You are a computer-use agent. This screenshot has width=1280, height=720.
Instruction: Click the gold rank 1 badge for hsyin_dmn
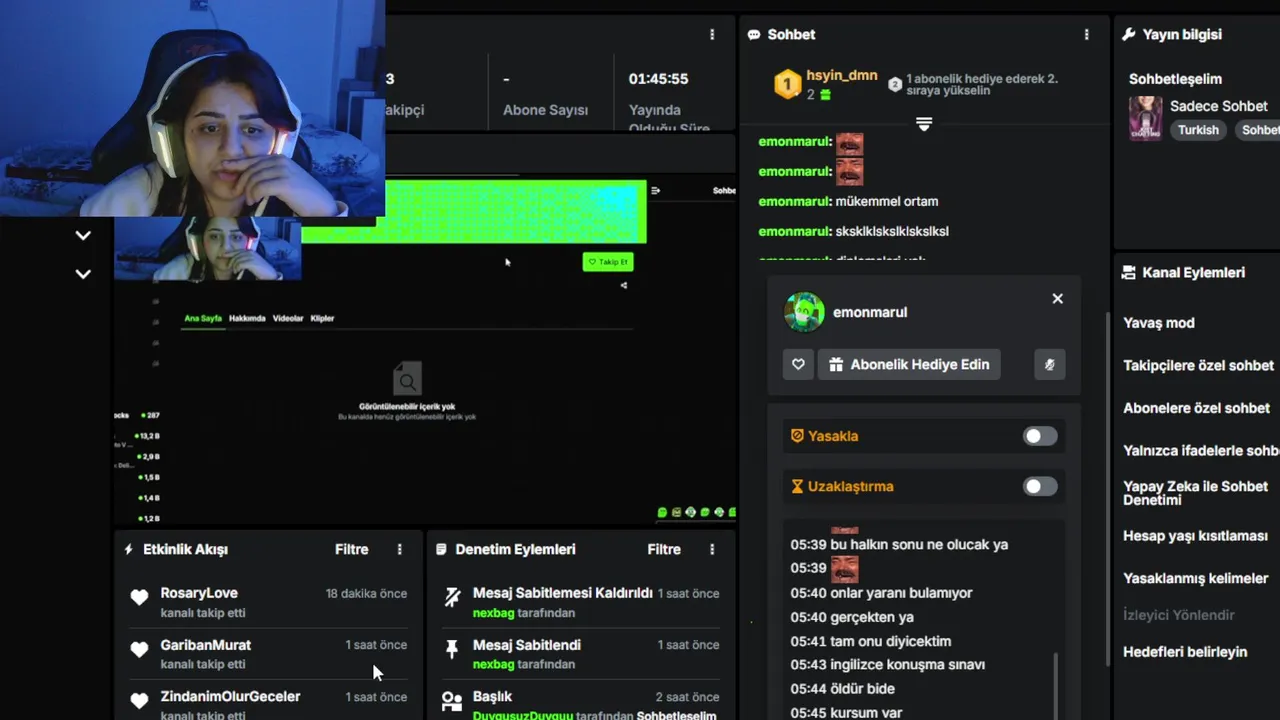pyautogui.click(x=788, y=84)
